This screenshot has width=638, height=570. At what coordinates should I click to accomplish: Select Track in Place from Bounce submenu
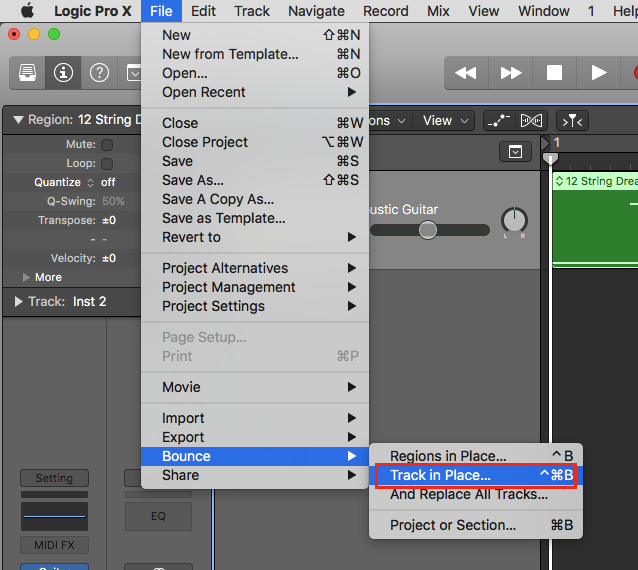point(476,475)
